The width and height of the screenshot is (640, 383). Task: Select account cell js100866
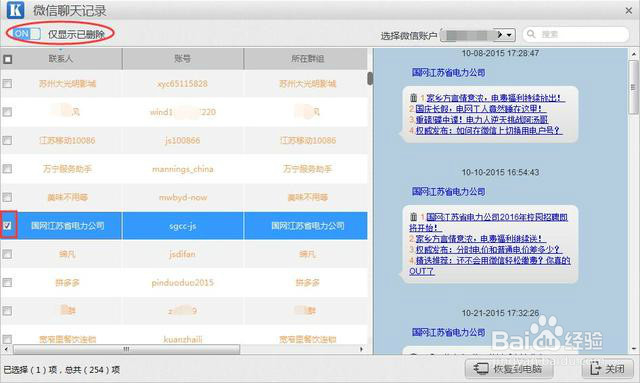coord(182,140)
